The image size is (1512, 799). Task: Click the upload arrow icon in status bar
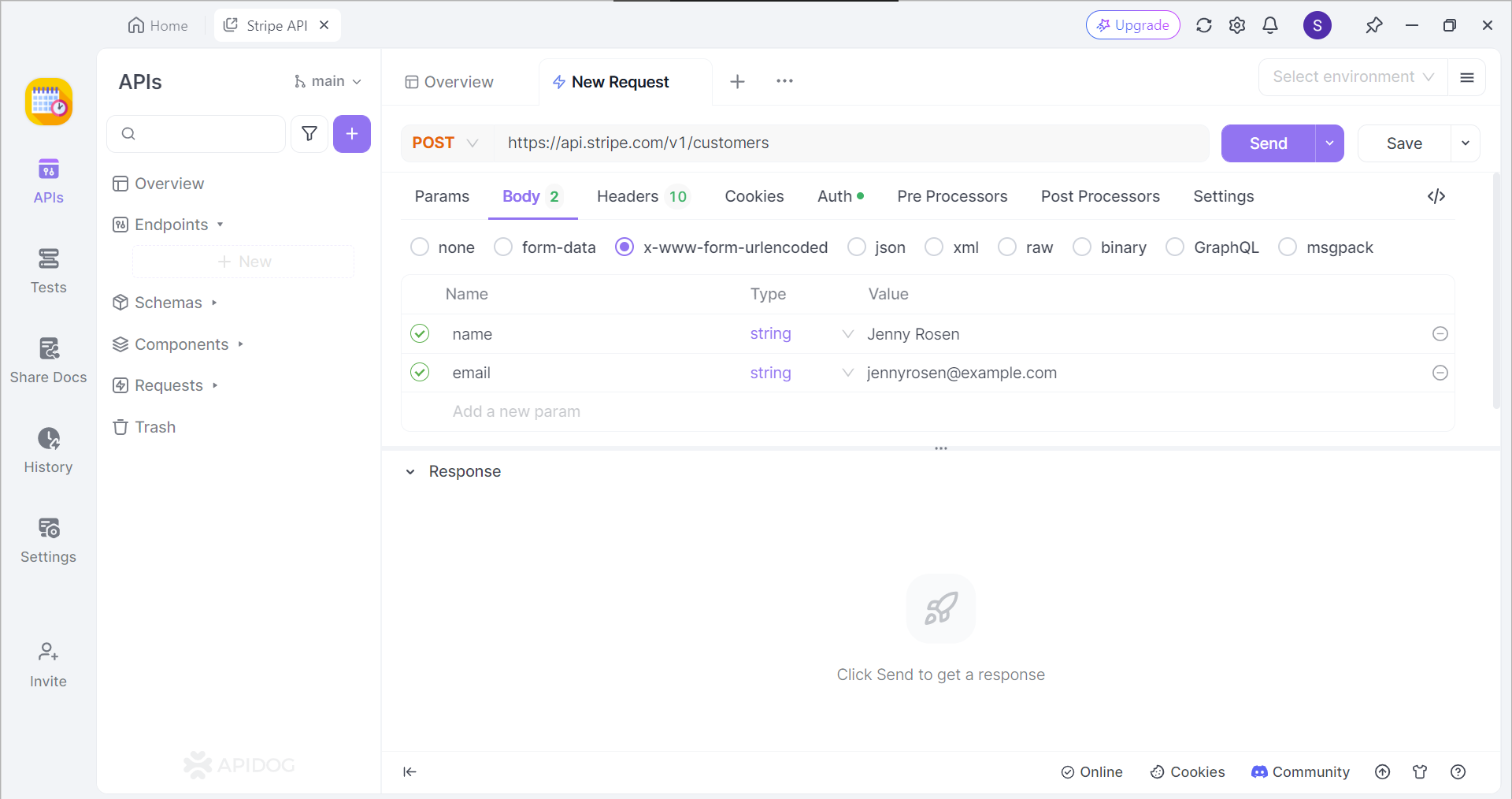(x=1383, y=772)
